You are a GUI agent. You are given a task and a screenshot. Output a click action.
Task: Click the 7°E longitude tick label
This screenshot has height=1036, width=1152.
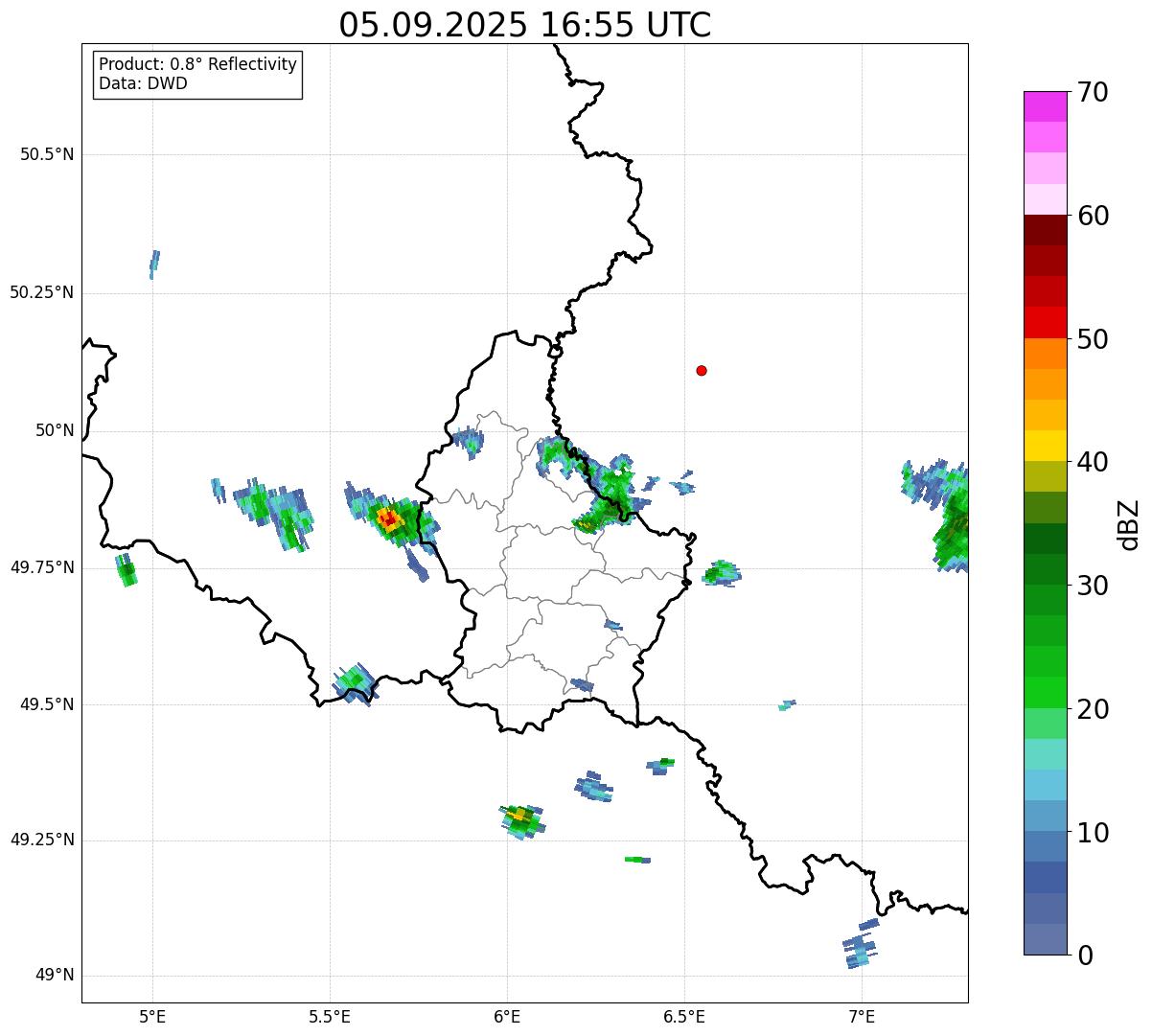(862, 1015)
